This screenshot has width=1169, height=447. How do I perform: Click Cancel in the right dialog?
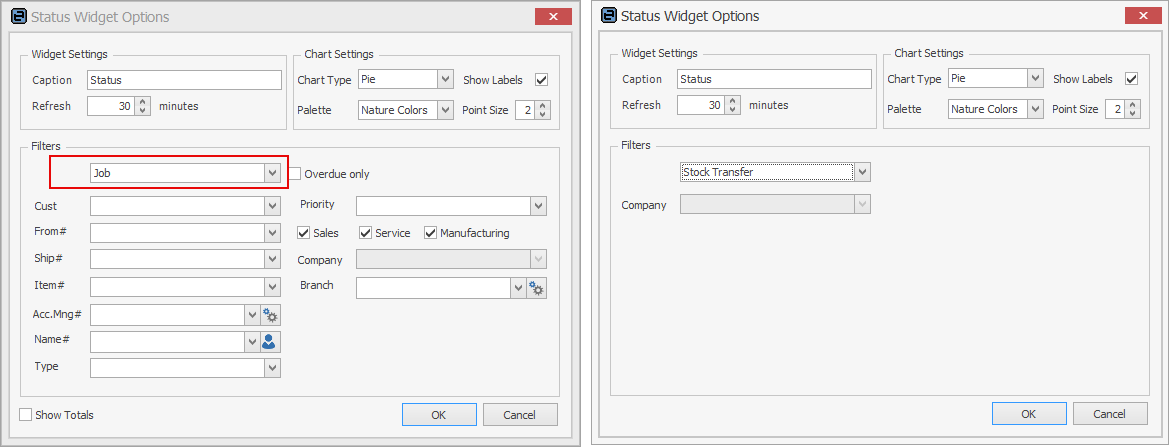[1109, 413]
